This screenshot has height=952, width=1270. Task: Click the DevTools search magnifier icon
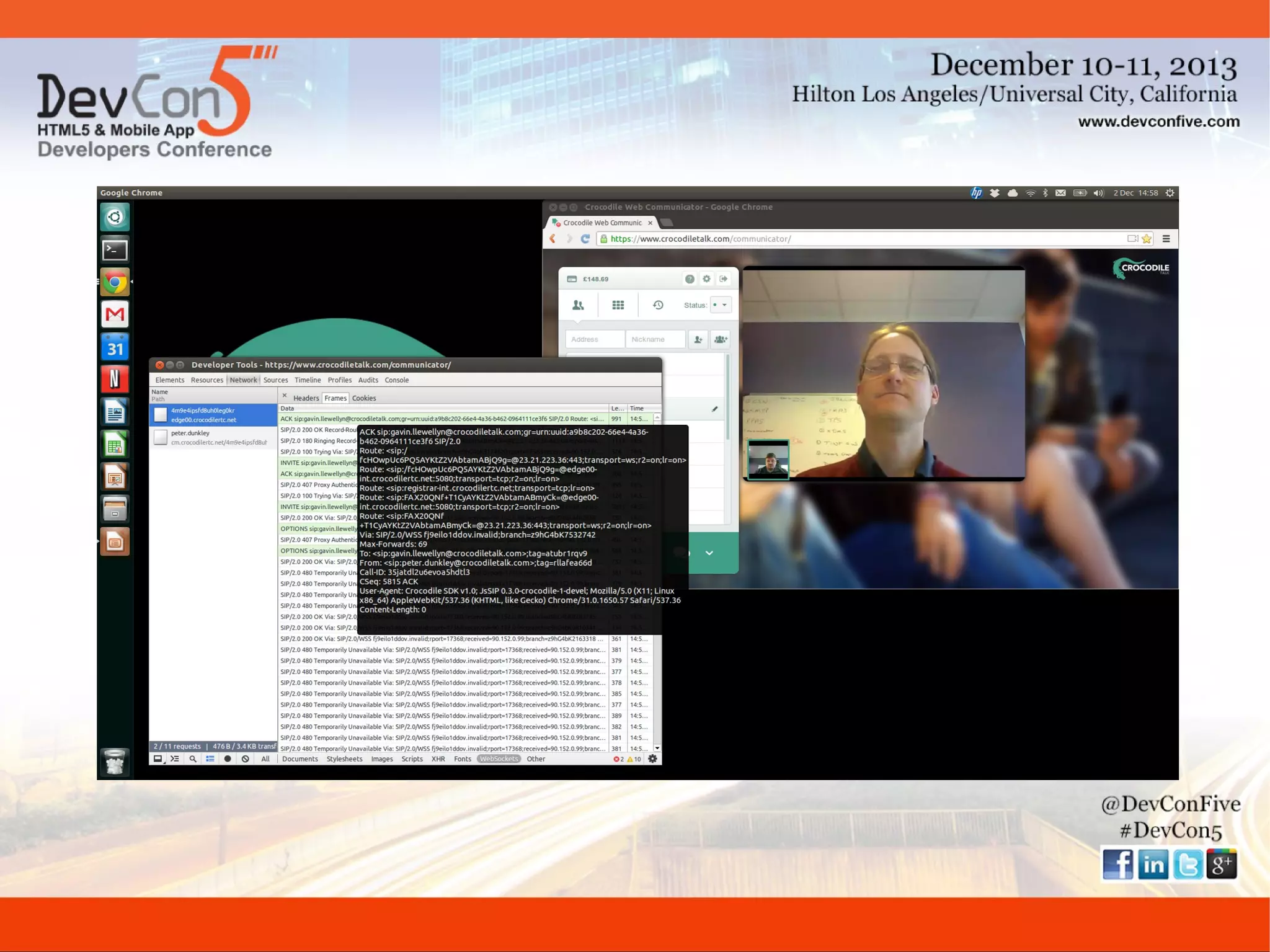[x=193, y=758]
